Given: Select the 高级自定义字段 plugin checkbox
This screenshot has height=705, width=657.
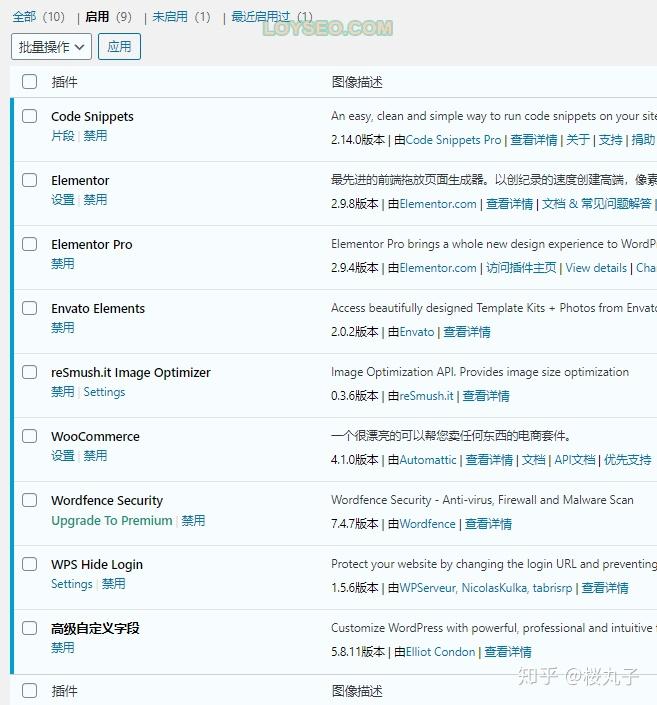Looking at the screenshot, I should 30,628.
